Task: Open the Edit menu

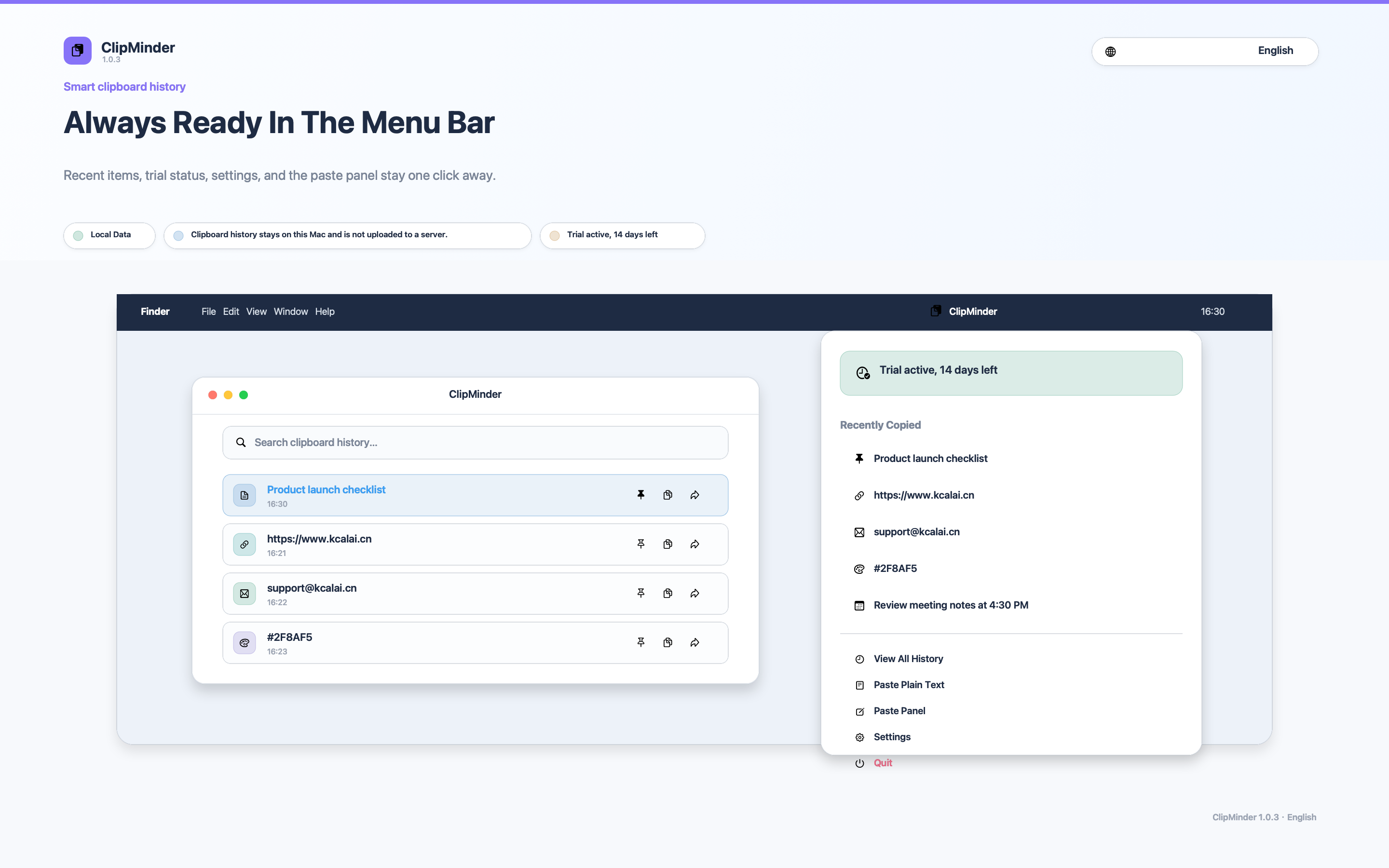Action: pyautogui.click(x=231, y=312)
